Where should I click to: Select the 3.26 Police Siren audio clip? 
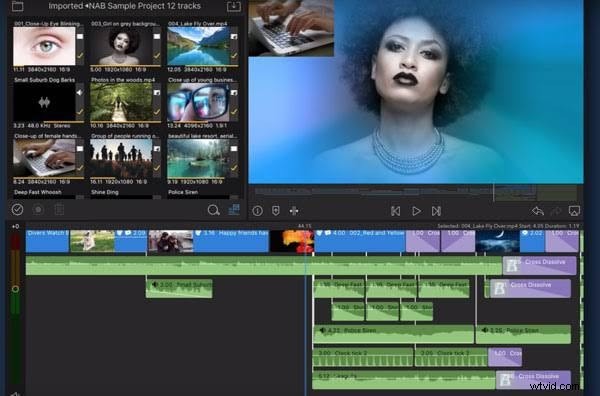pyautogui.click(x=523, y=334)
